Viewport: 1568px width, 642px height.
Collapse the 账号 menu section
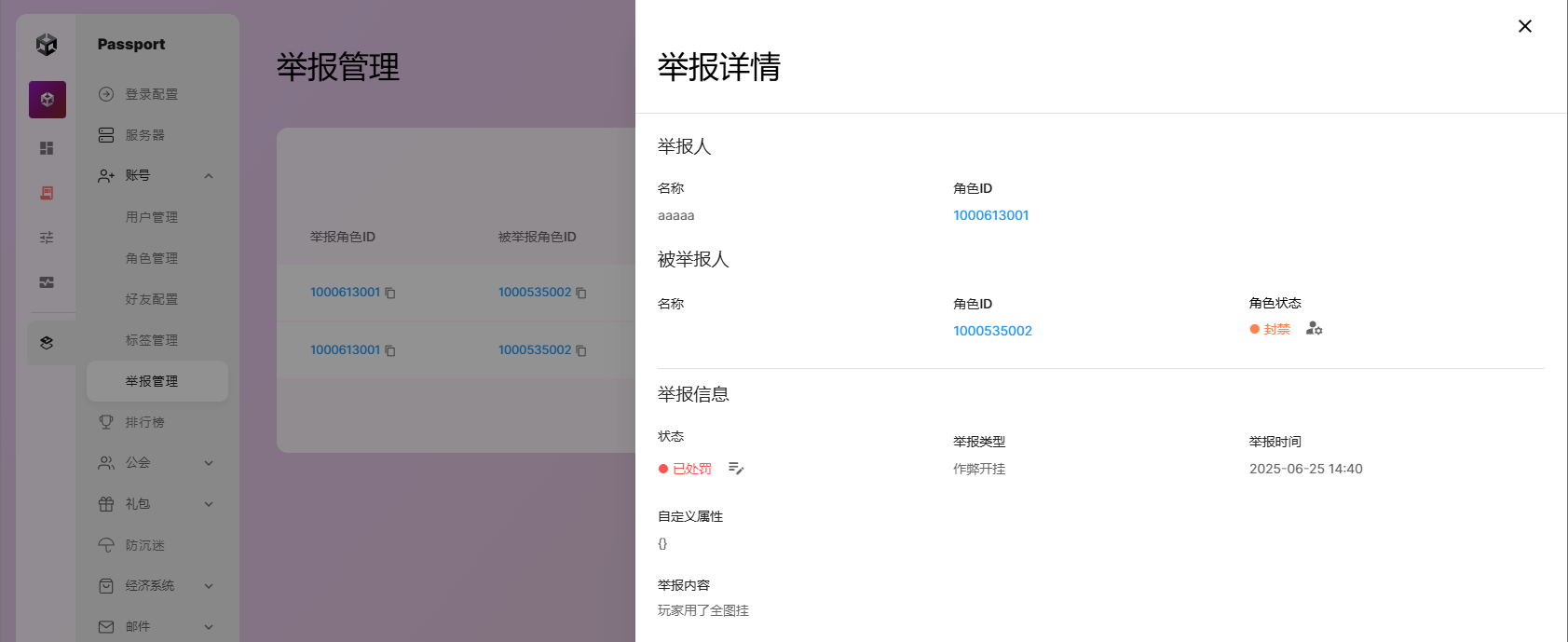(x=209, y=176)
